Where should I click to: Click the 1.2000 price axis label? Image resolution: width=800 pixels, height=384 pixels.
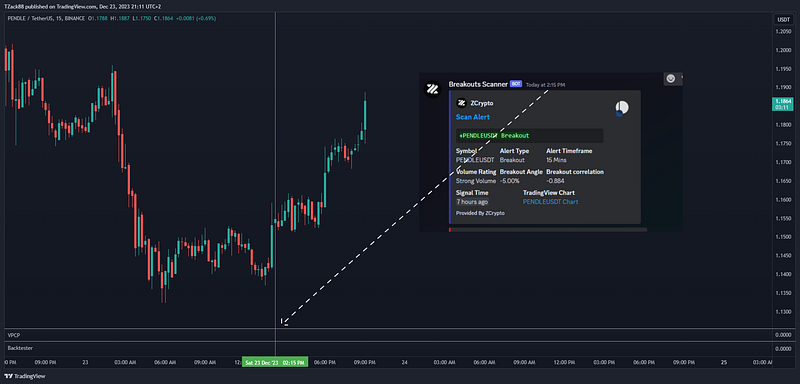783,50
